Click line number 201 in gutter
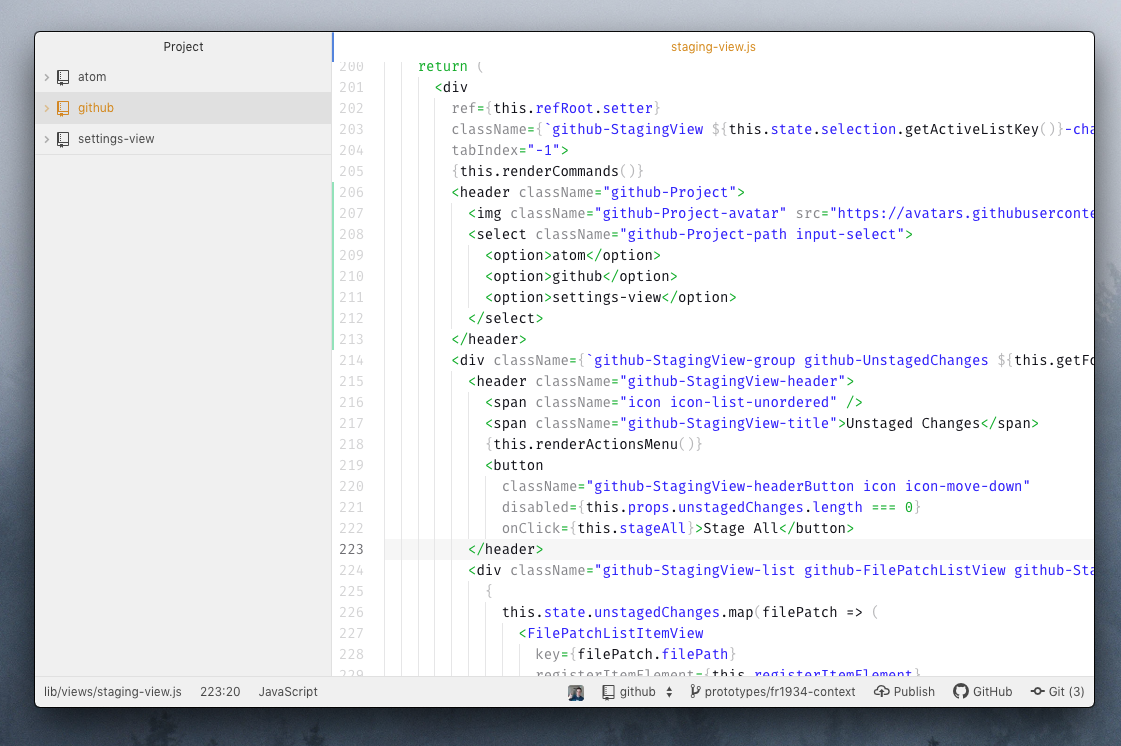This screenshot has height=746, width=1121. [x=351, y=87]
